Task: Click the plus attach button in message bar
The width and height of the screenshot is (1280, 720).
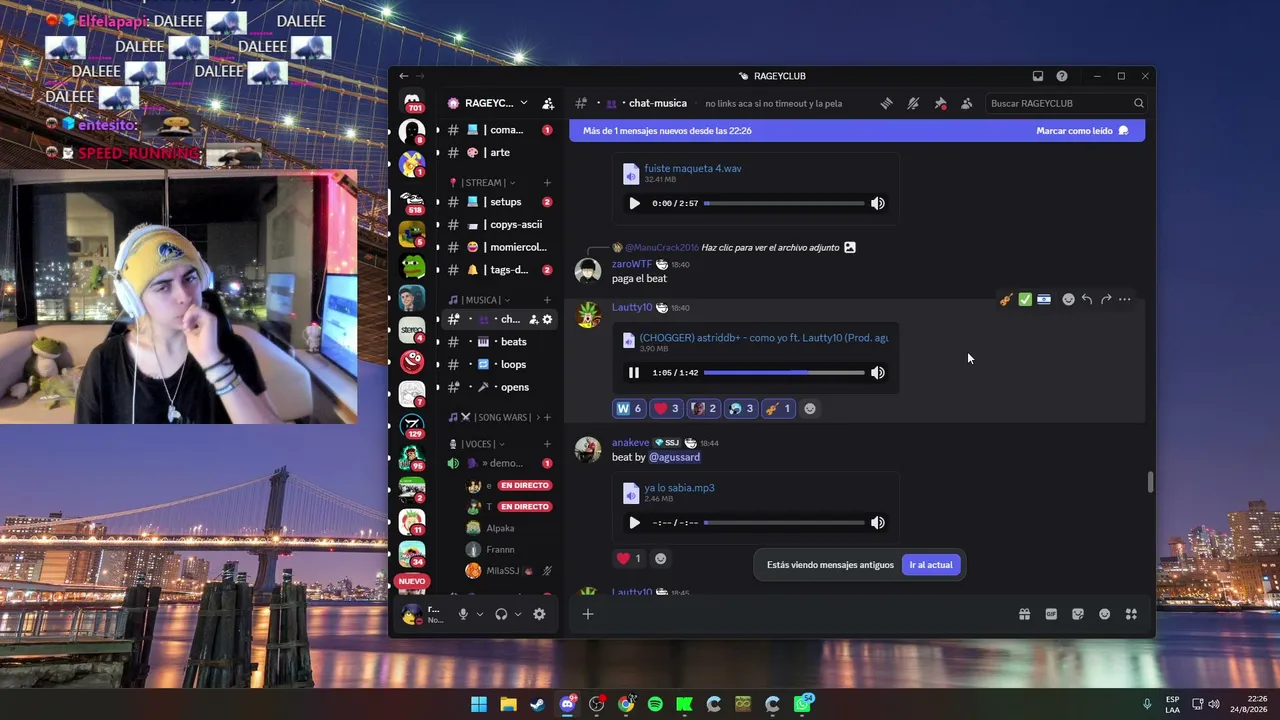Action: click(x=588, y=614)
